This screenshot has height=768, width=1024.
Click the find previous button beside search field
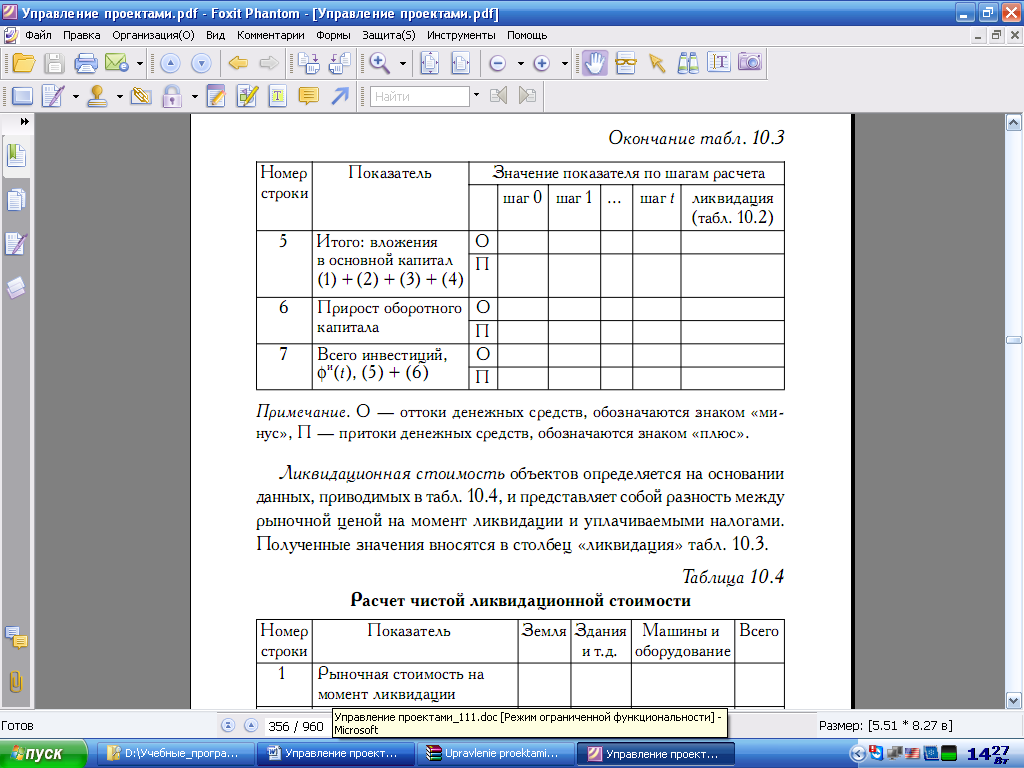click(x=498, y=96)
